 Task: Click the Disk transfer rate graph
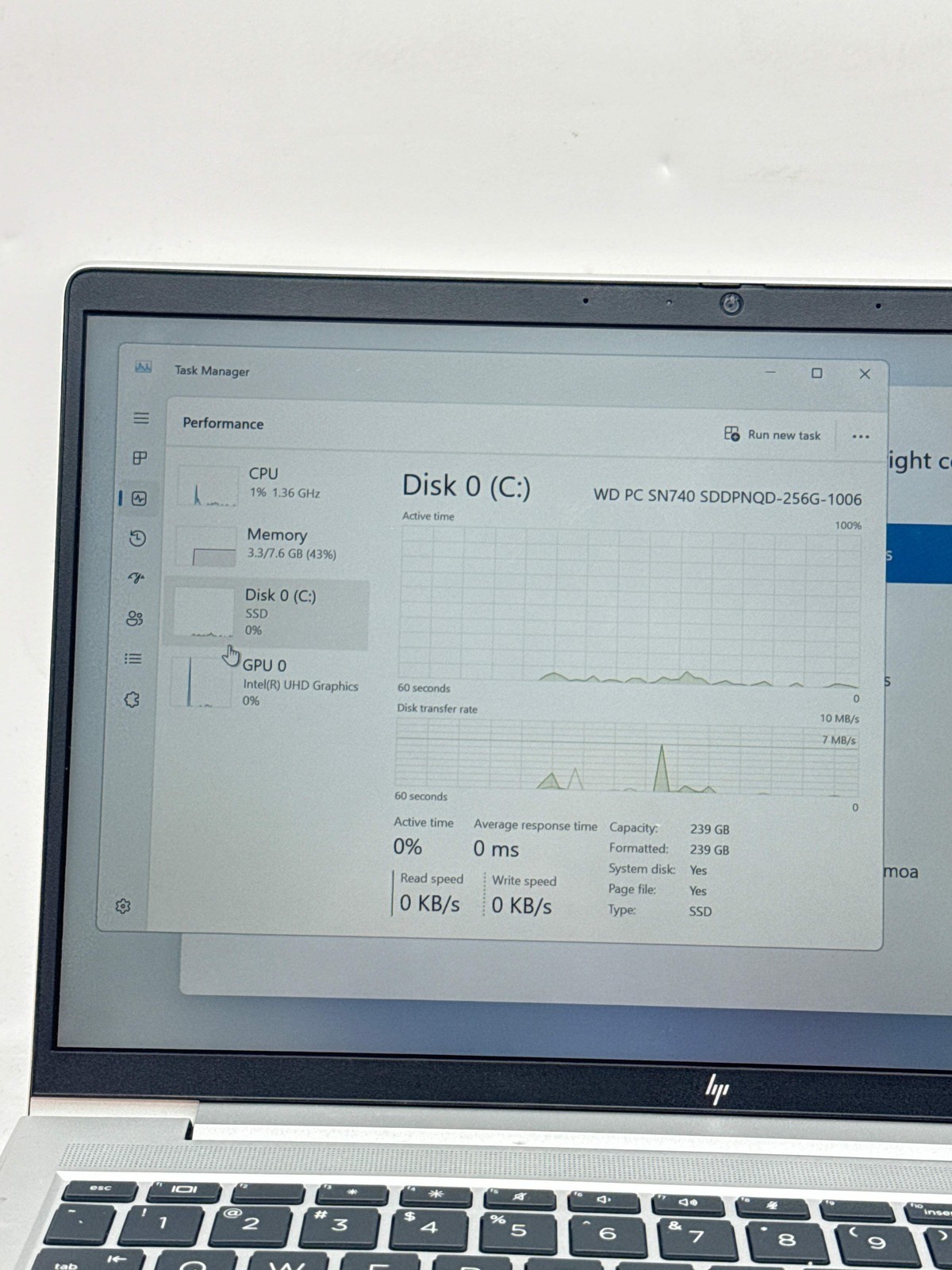tap(627, 756)
